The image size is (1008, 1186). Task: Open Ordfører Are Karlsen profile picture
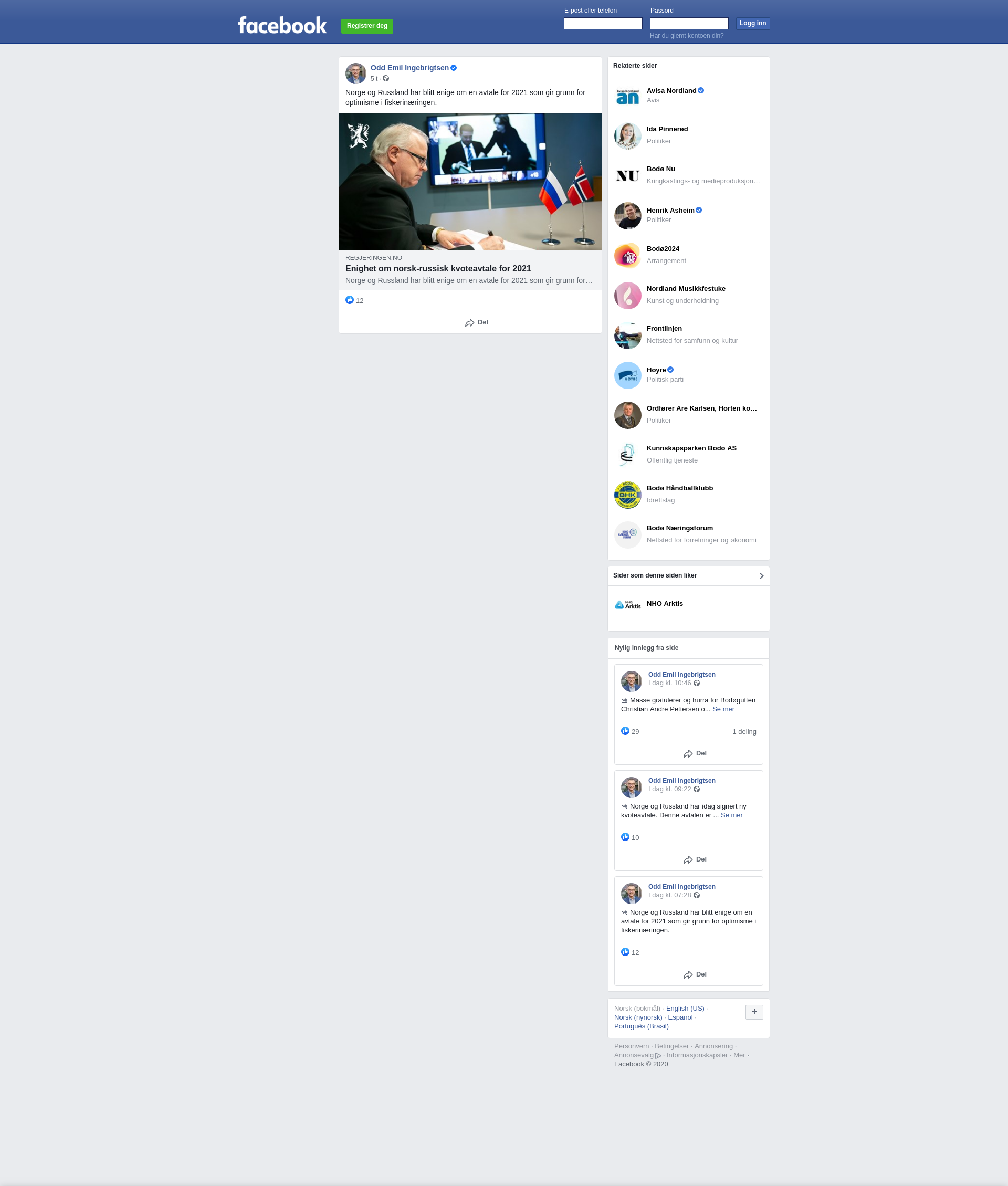[x=627, y=415]
